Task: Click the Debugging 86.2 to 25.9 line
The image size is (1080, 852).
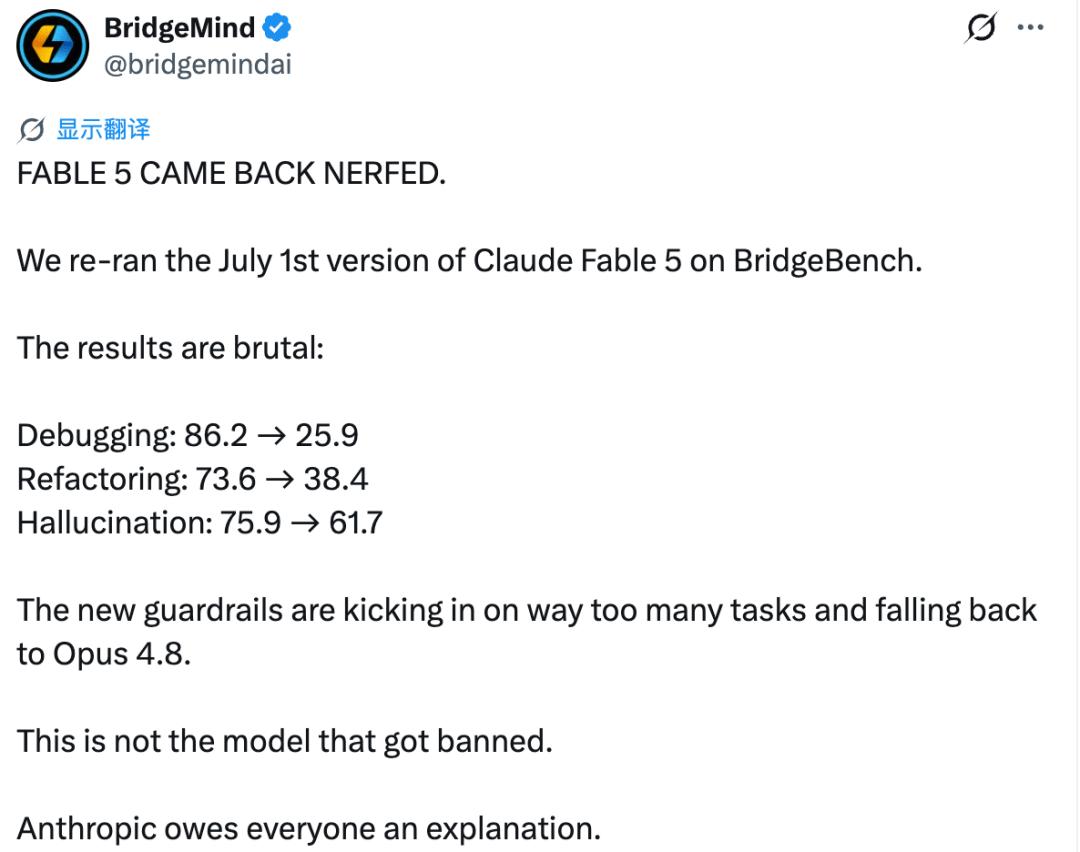Action: [187, 435]
